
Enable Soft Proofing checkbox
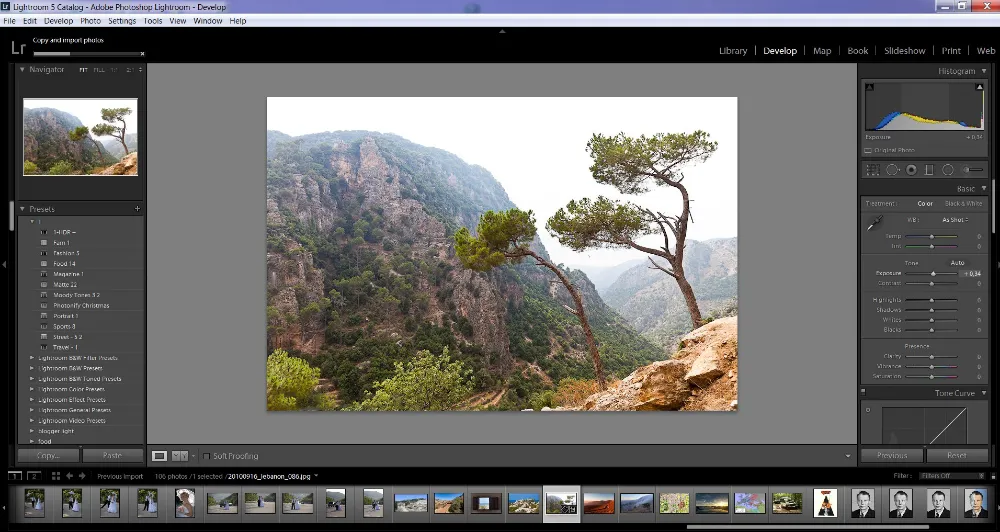[x=206, y=456]
